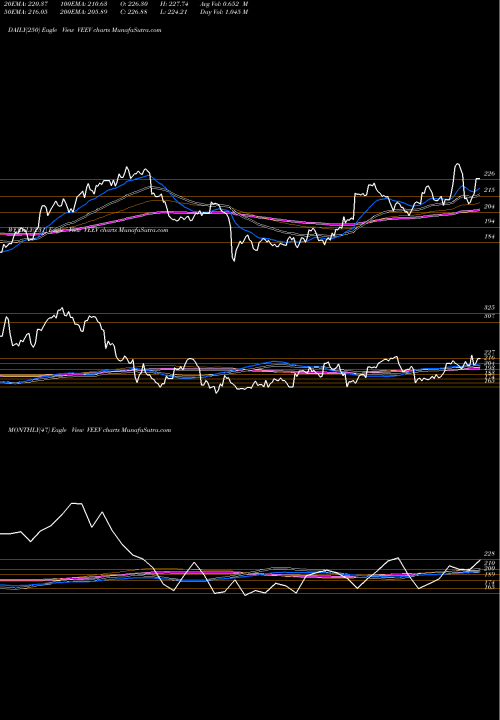The height and width of the screenshot is (720, 500).
Task: Click the 204 price label on daily chart
Action: point(489,206)
